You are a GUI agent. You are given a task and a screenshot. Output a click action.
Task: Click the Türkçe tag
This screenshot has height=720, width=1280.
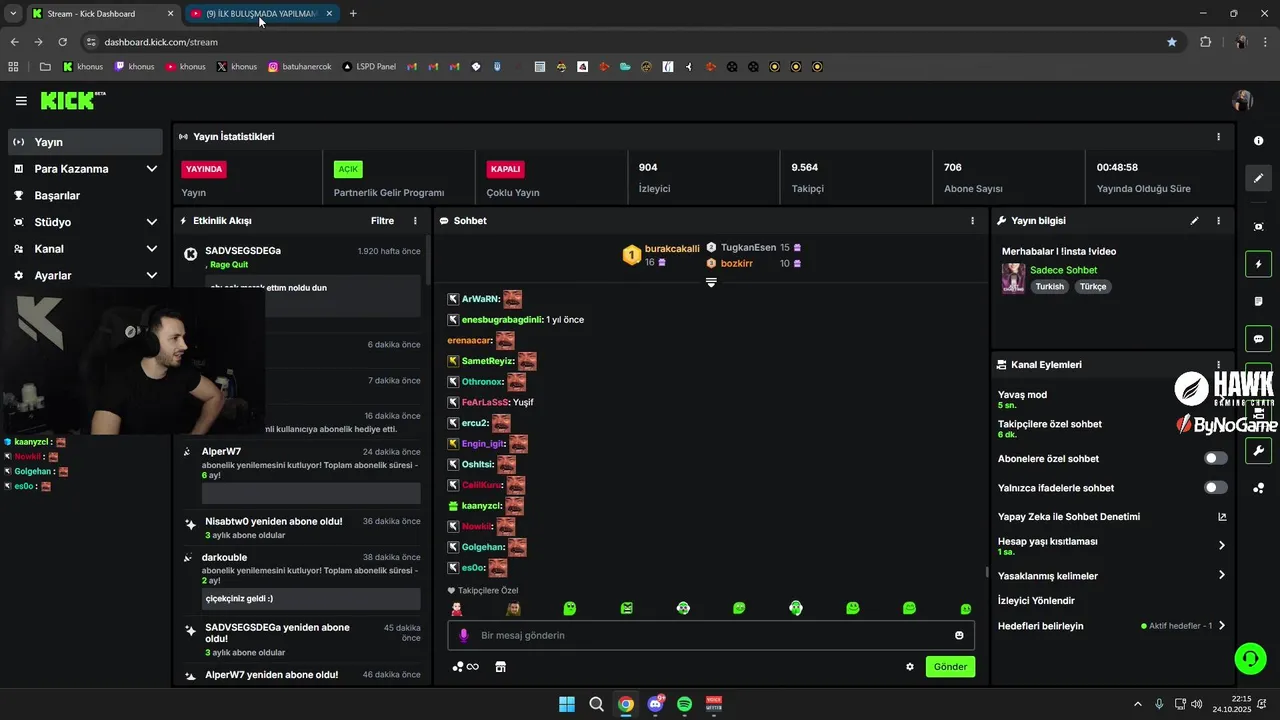point(1093,287)
